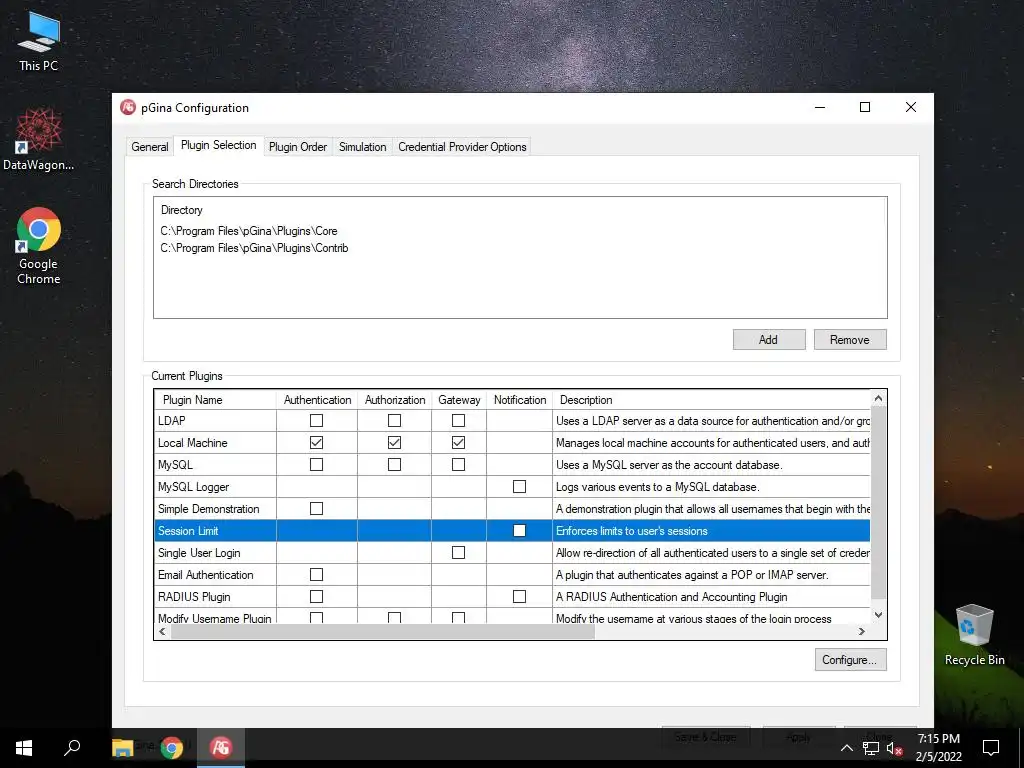Viewport: 1024px width, 768px height.
Task: Click Notification column header
Action: coord(520,400)
